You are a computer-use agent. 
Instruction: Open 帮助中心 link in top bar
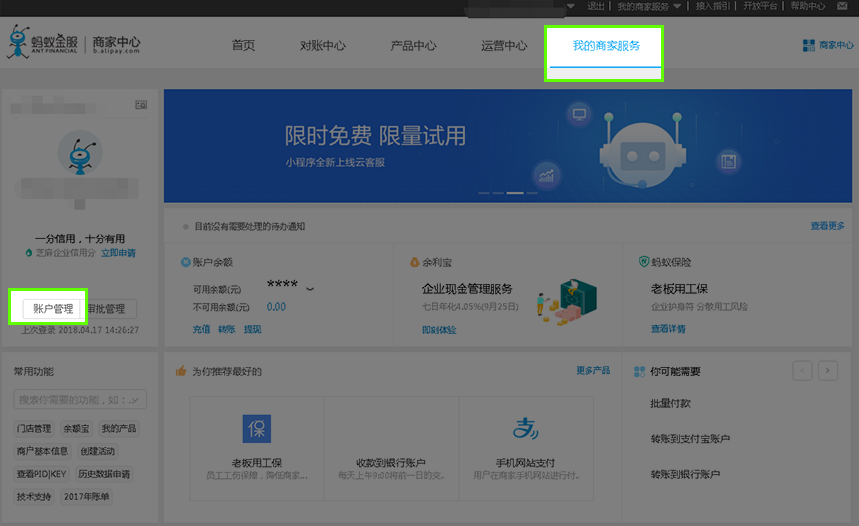808,6
